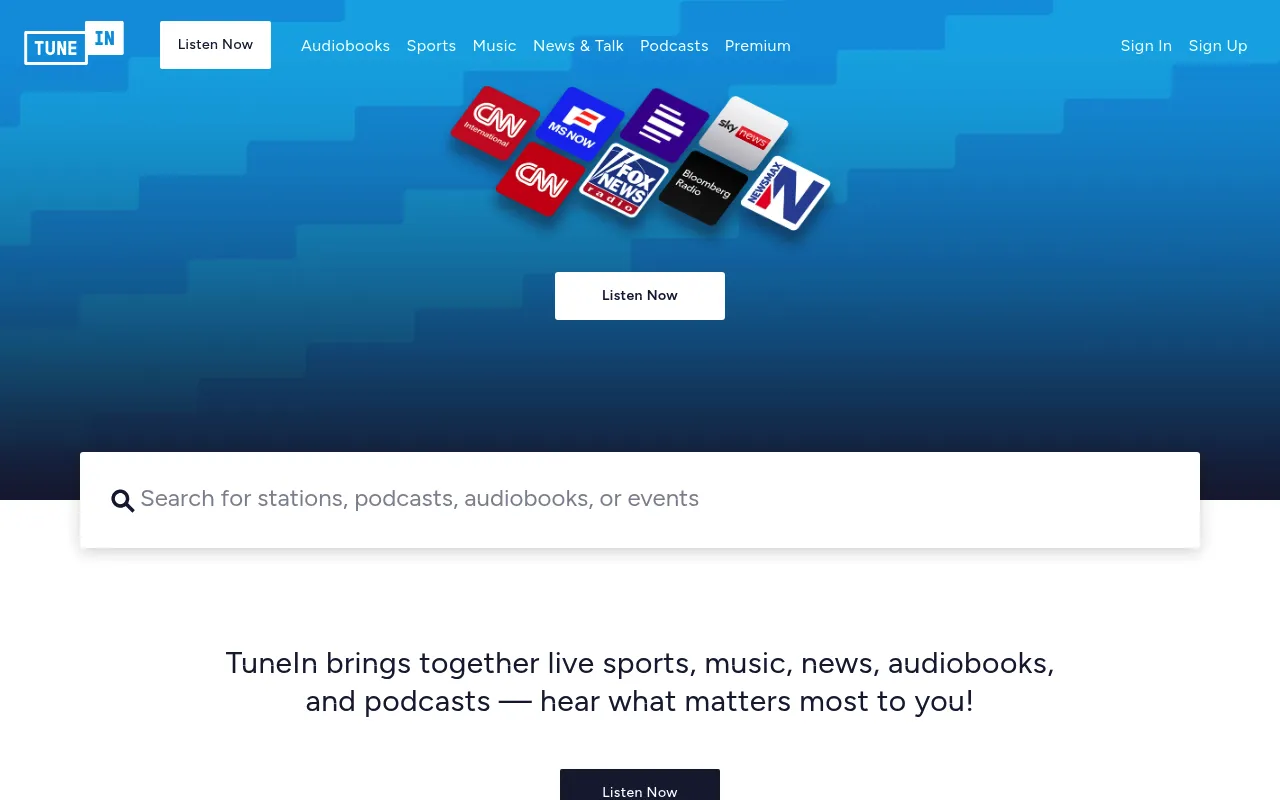This screenshot has width=1280, height=800.
Task: Open the Fox News Radio tile
Action: [x=623, y=181]
